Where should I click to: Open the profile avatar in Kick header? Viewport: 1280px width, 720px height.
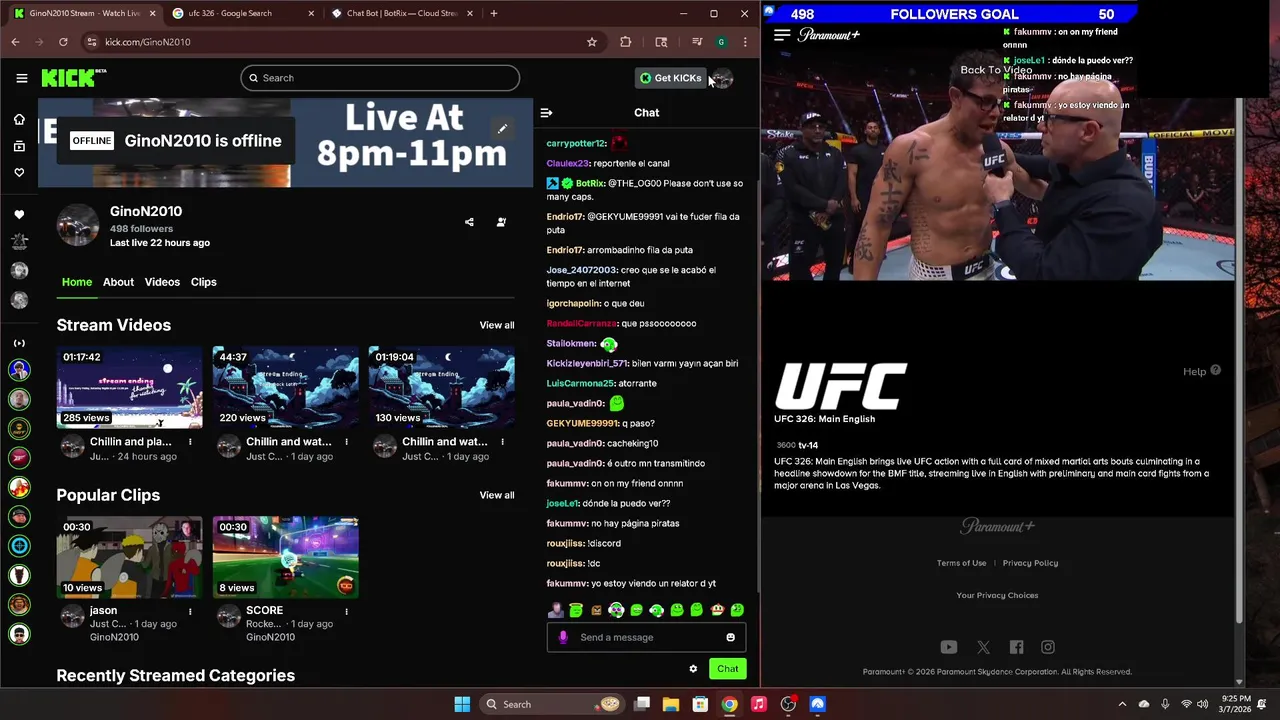(x=722, y=78)
